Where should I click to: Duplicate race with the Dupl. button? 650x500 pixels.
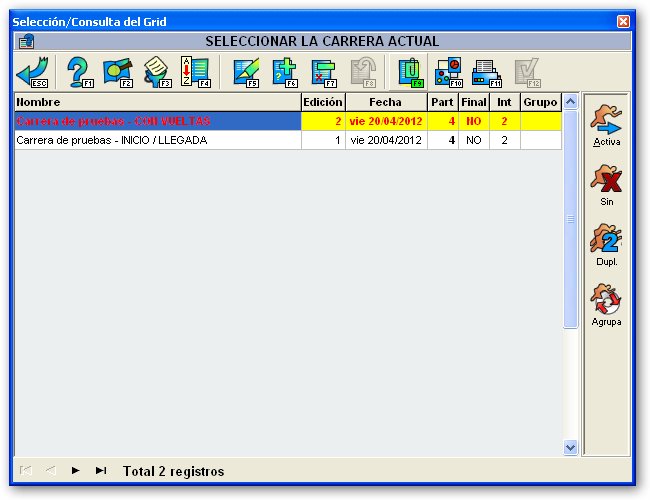tap(606, 245)
